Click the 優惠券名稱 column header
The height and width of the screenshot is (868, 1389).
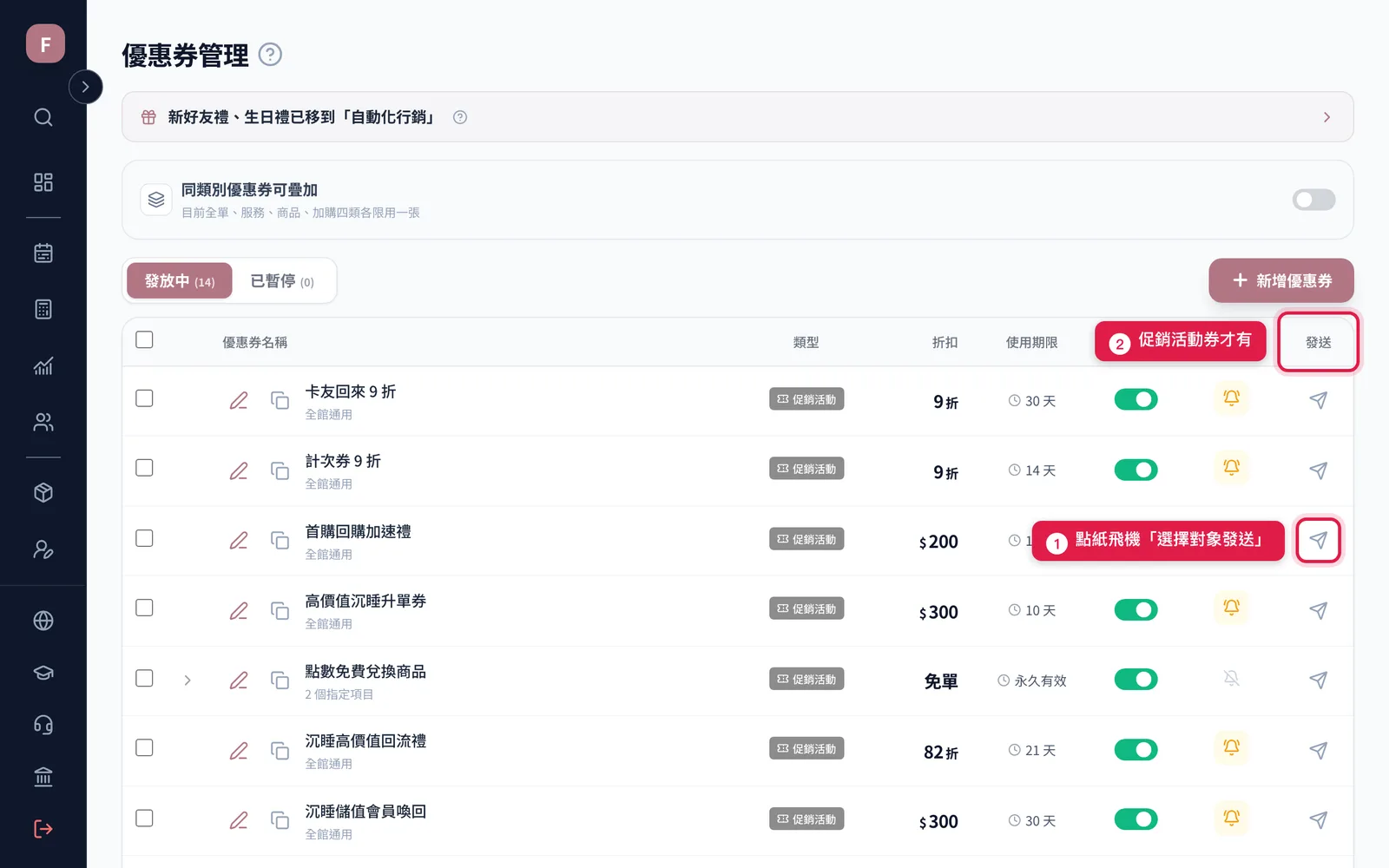[x=254, y=342]
